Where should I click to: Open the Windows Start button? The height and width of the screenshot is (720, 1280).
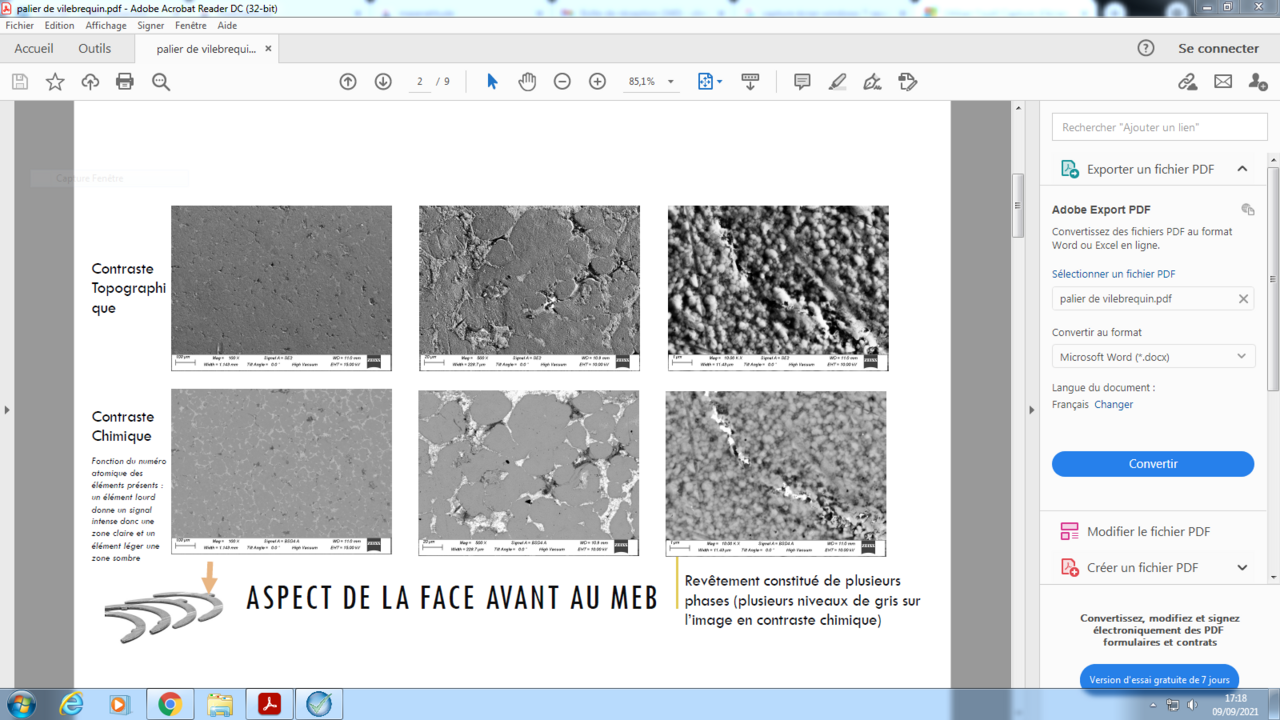coord(21,704)
